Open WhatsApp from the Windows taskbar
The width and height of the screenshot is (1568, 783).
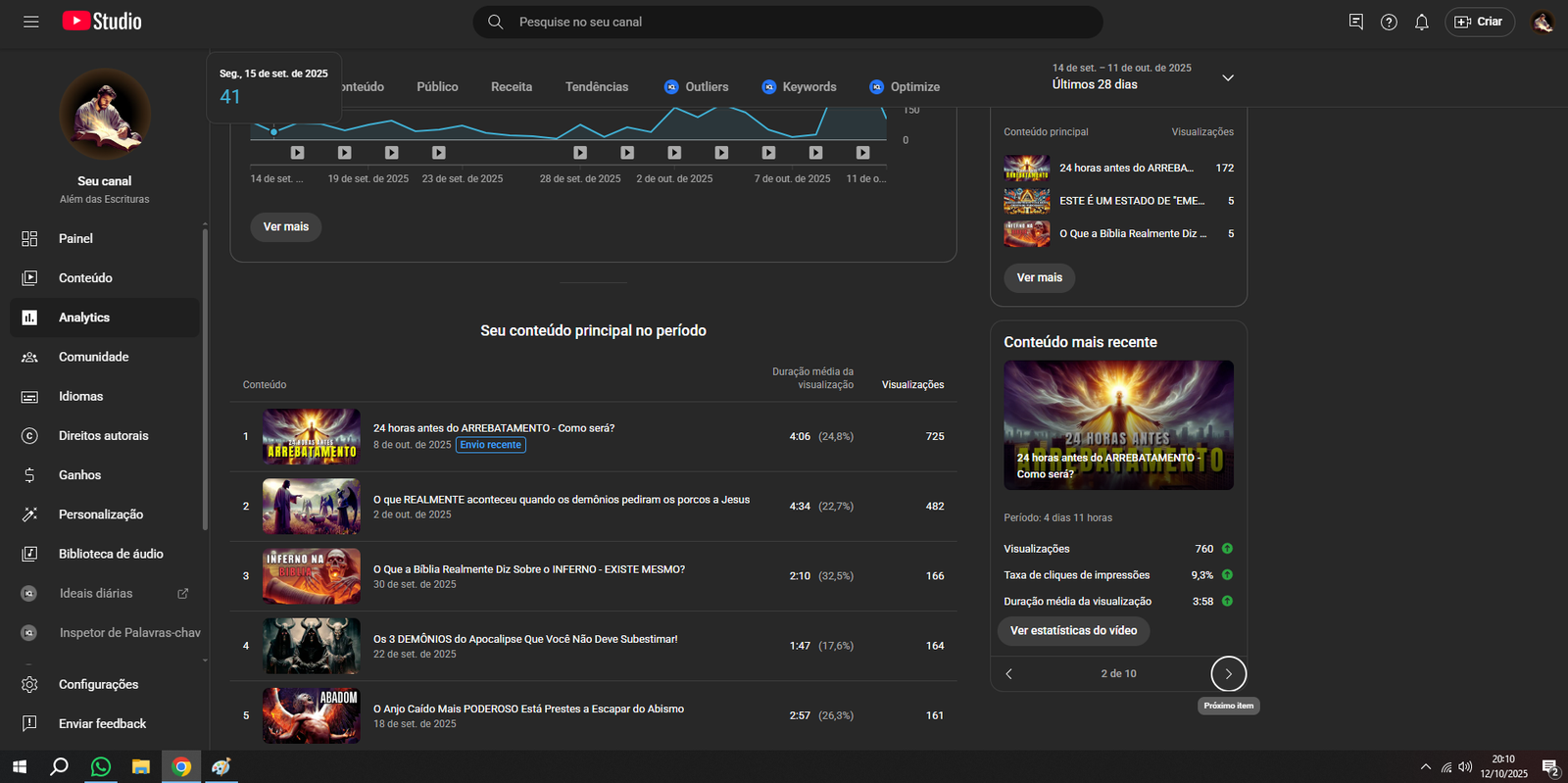coord(100,766)
